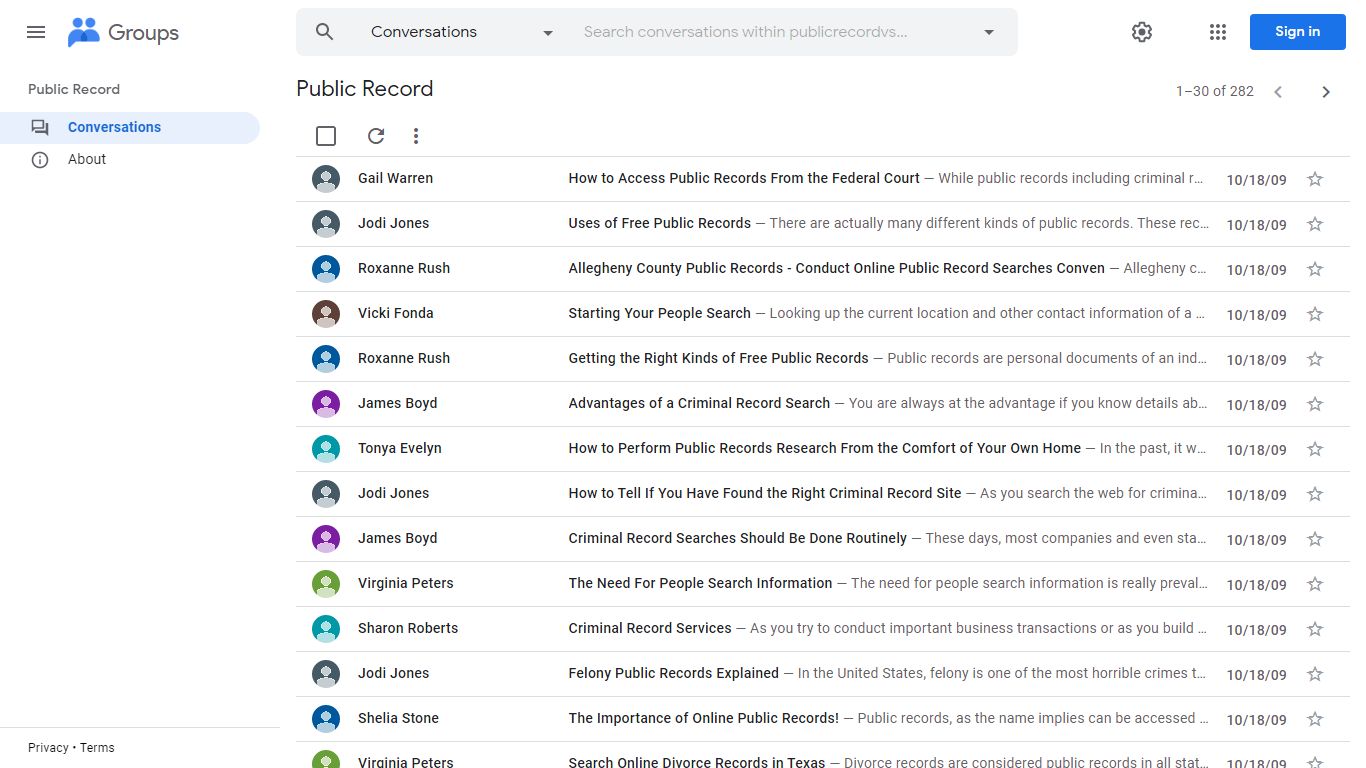This screenshot has width=1366, height=768.
Task: Select About in the sidebar
Action: point(130,160)
